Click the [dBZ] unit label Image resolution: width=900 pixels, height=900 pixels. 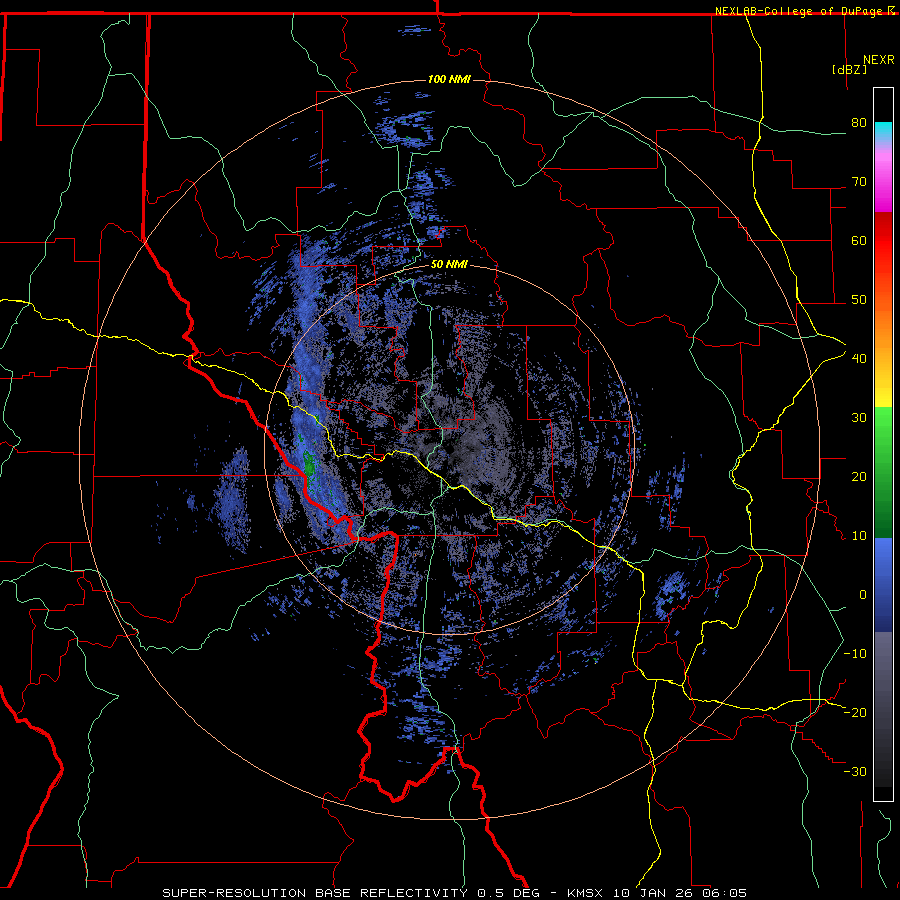tap(849, 69)
